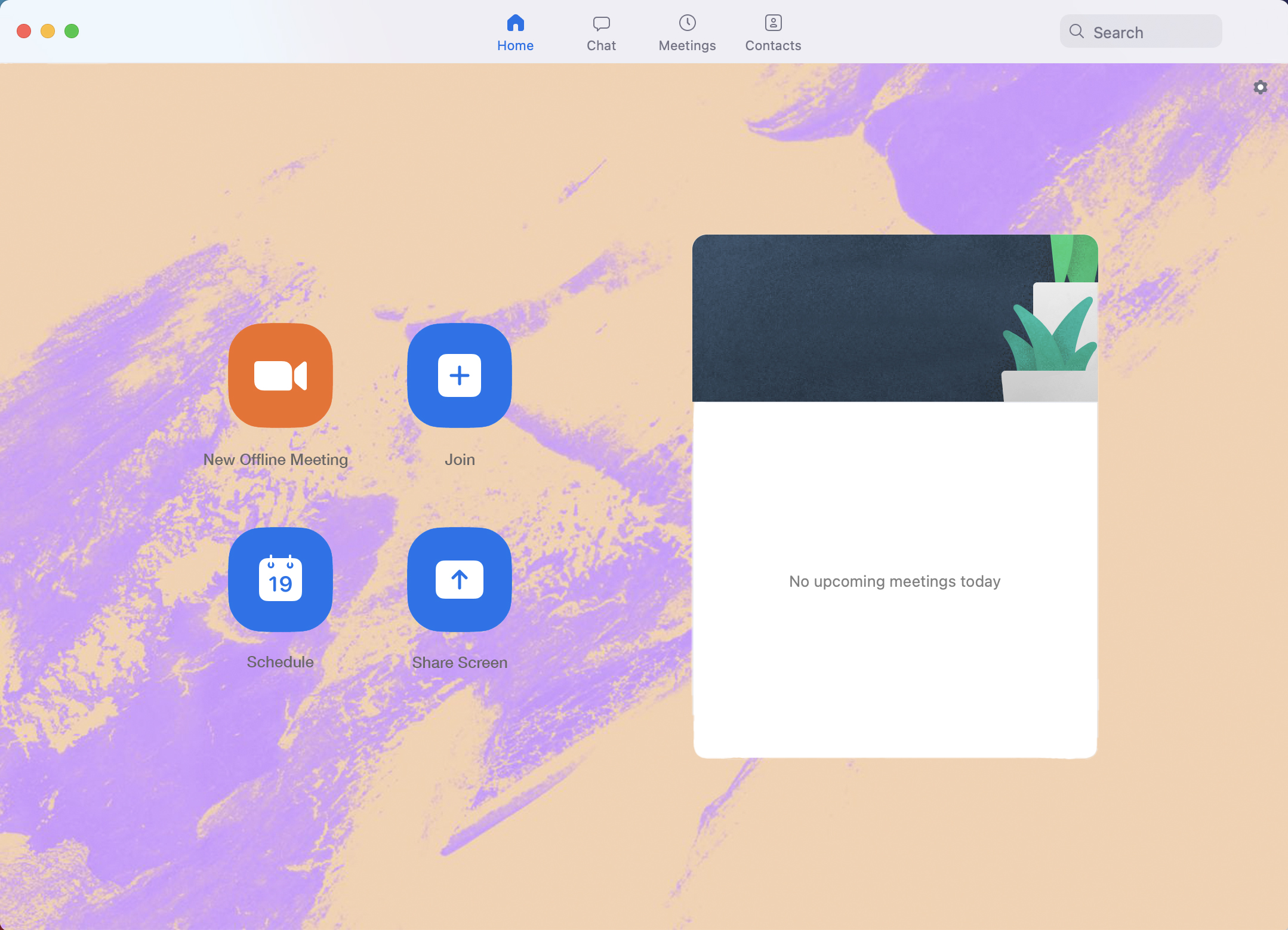The image size is (1288, 930).
Task: Click the "Schedule" text label
Action: (280, 662)
